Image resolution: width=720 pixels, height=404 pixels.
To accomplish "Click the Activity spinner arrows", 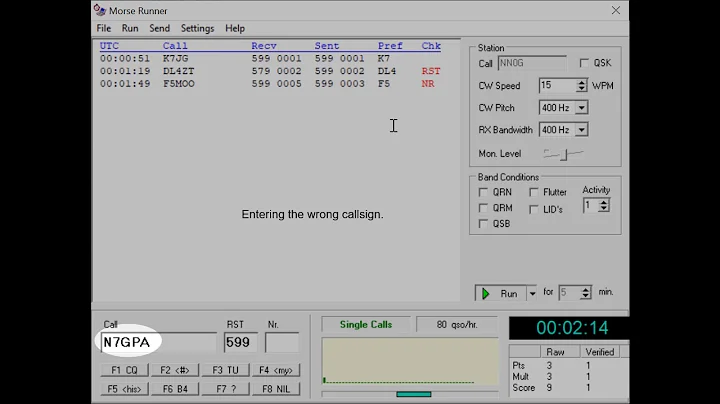I will coord(604,206).
